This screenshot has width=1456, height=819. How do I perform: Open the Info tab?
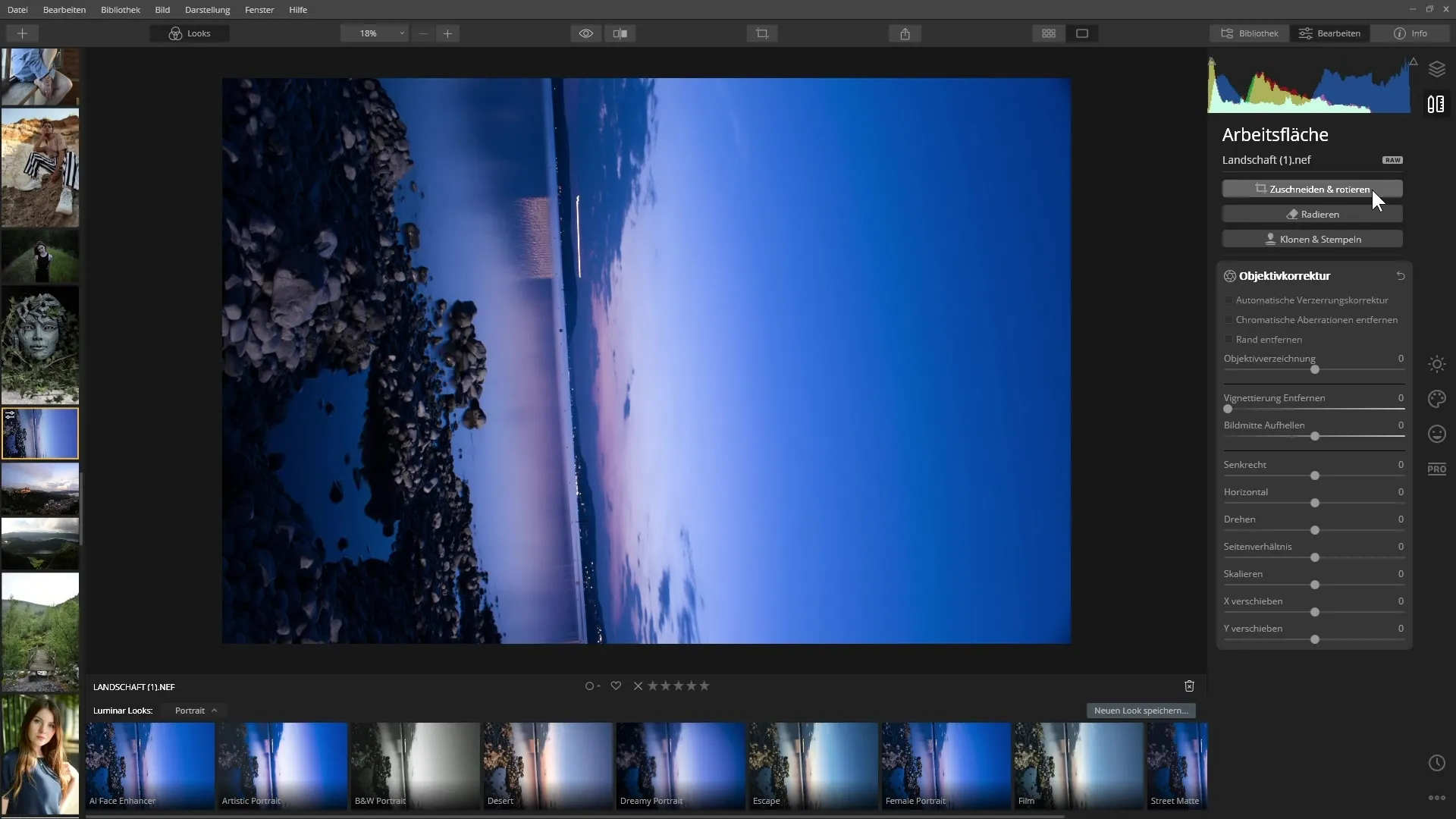coord(1410,33)
